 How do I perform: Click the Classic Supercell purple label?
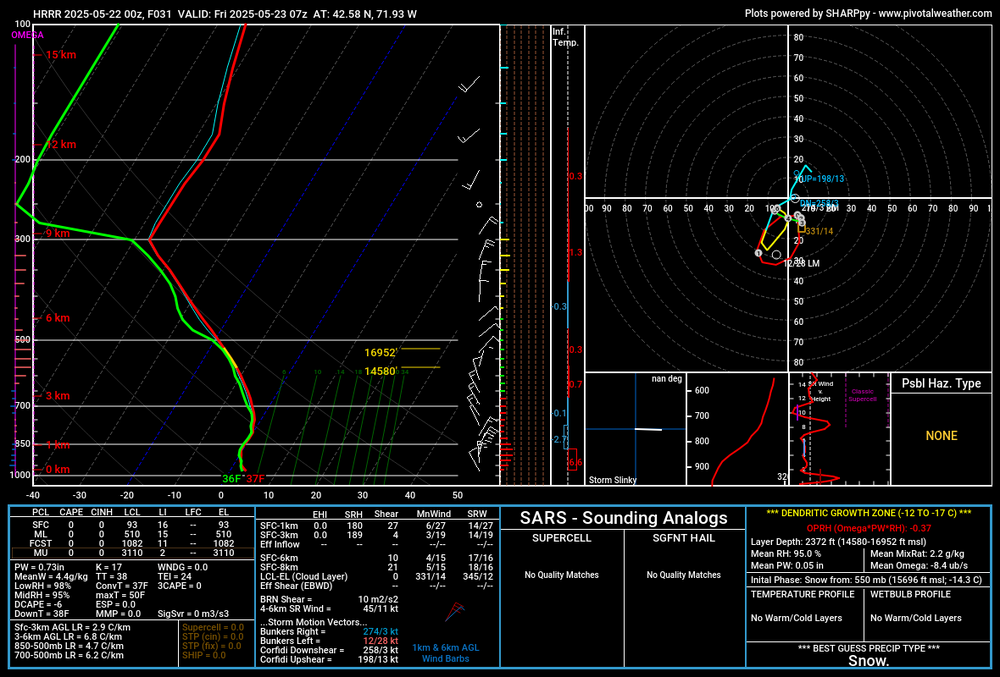[862, 395]
